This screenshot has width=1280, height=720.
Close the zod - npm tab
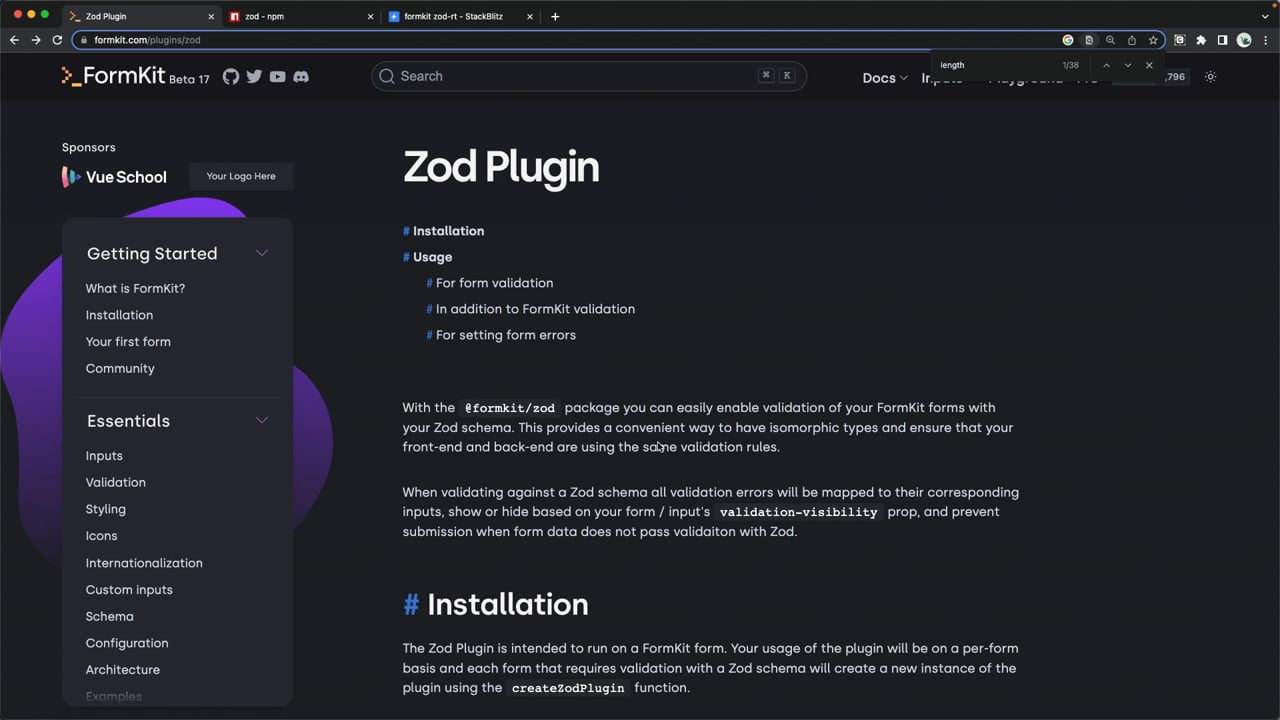point(370,16)
